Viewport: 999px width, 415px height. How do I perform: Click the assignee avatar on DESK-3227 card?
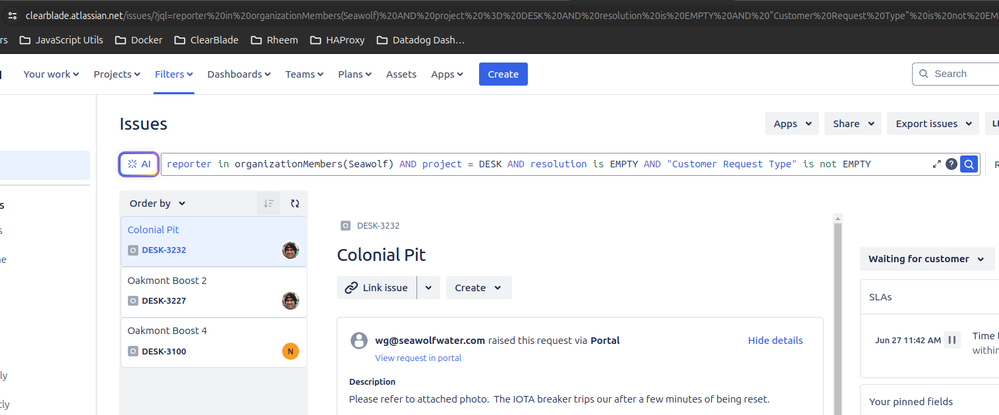tap(291, 300)
